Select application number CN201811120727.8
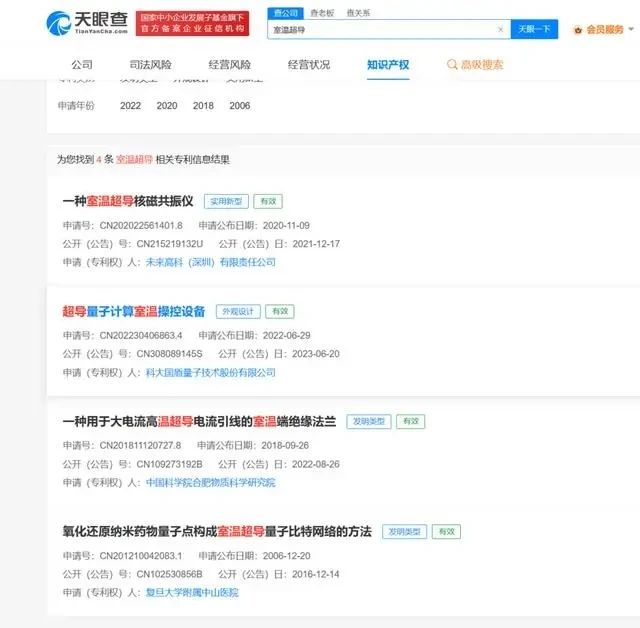640x628 pixels. tap(140, 445)
